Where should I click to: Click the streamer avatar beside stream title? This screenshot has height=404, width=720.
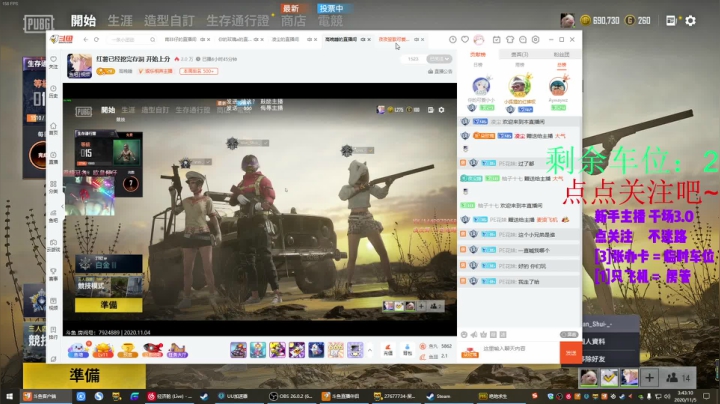point(79,66)
